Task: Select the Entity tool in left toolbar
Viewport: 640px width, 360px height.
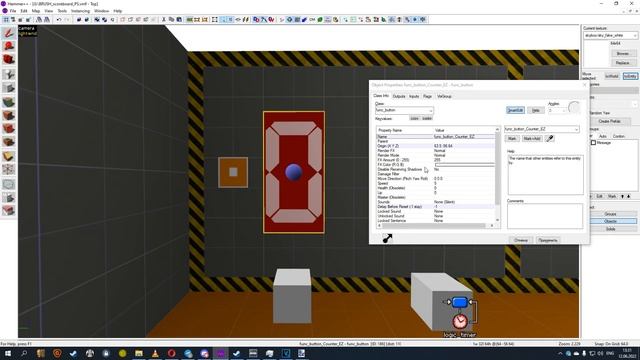Action: [9, 74]
